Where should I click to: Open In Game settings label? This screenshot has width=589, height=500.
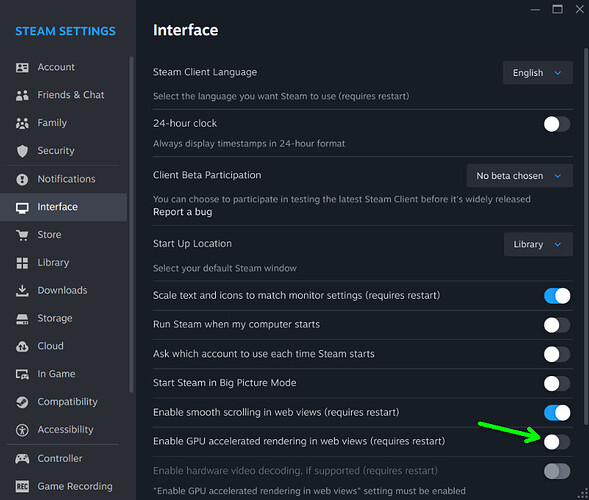[56, 374]
